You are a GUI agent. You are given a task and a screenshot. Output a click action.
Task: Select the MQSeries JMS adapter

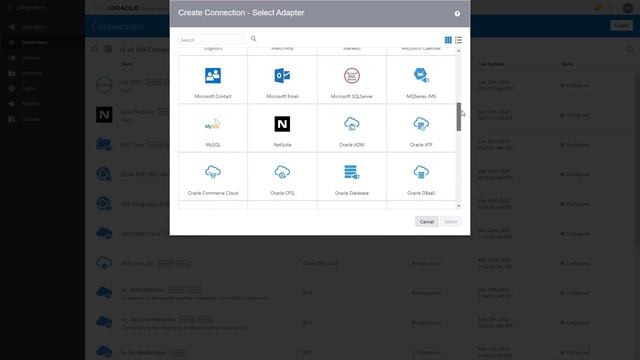coord(421,80)
